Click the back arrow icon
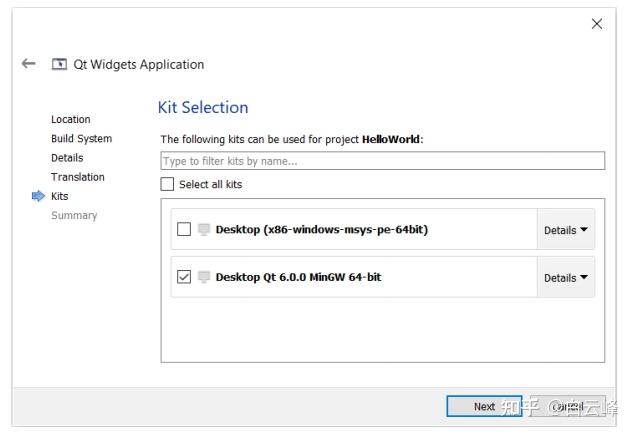Viewport: 635px width, 434px height. click(28, 64)
